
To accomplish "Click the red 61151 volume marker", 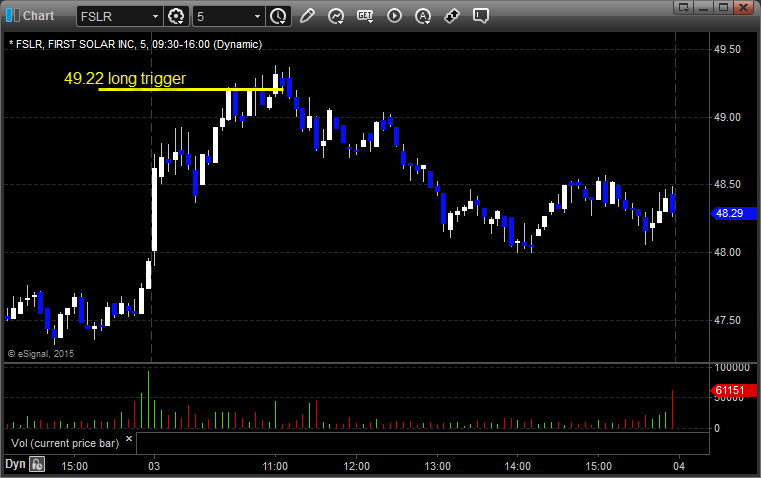I will (733, 390).
